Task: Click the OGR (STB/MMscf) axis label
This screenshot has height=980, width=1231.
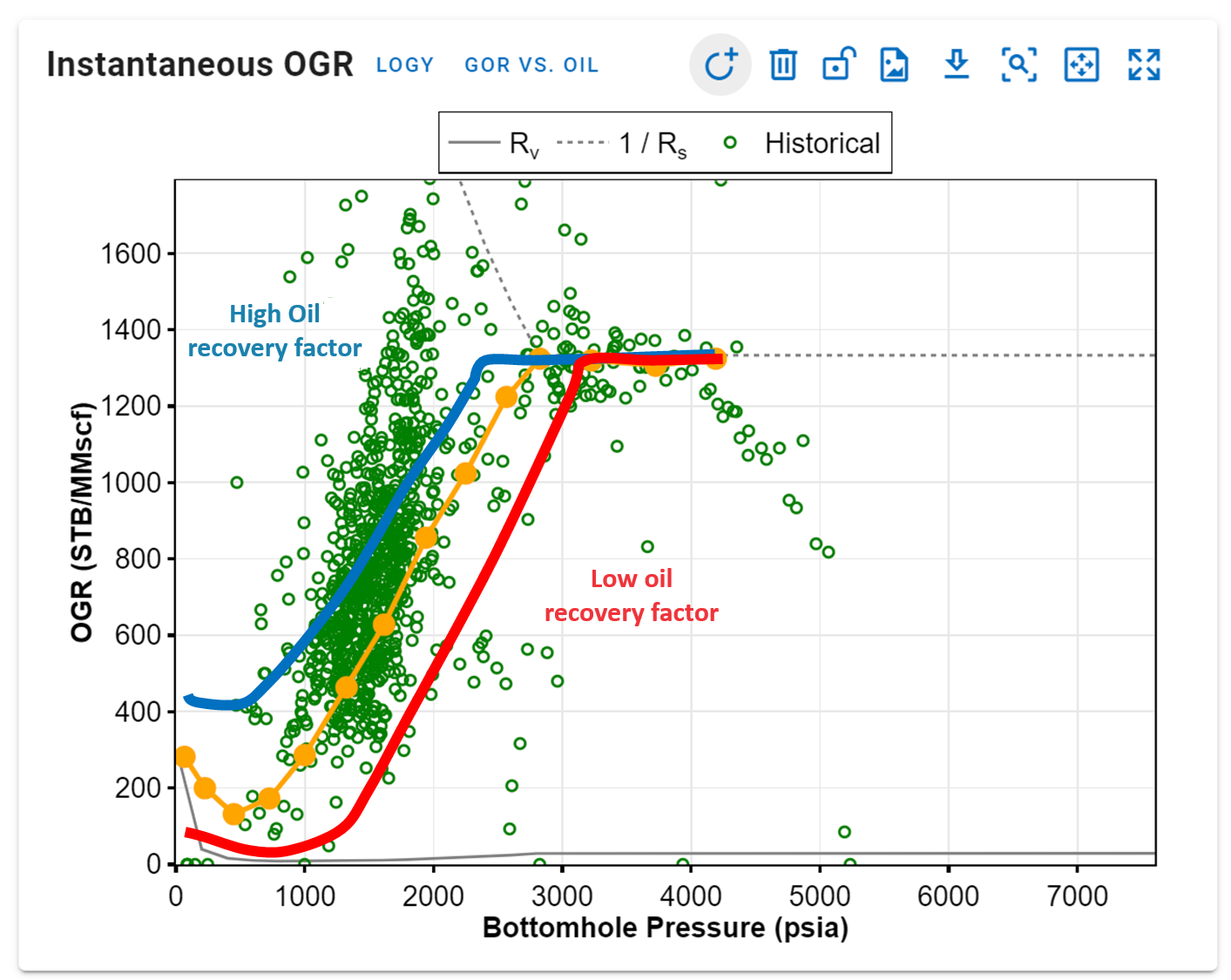Action: [82, 522]
